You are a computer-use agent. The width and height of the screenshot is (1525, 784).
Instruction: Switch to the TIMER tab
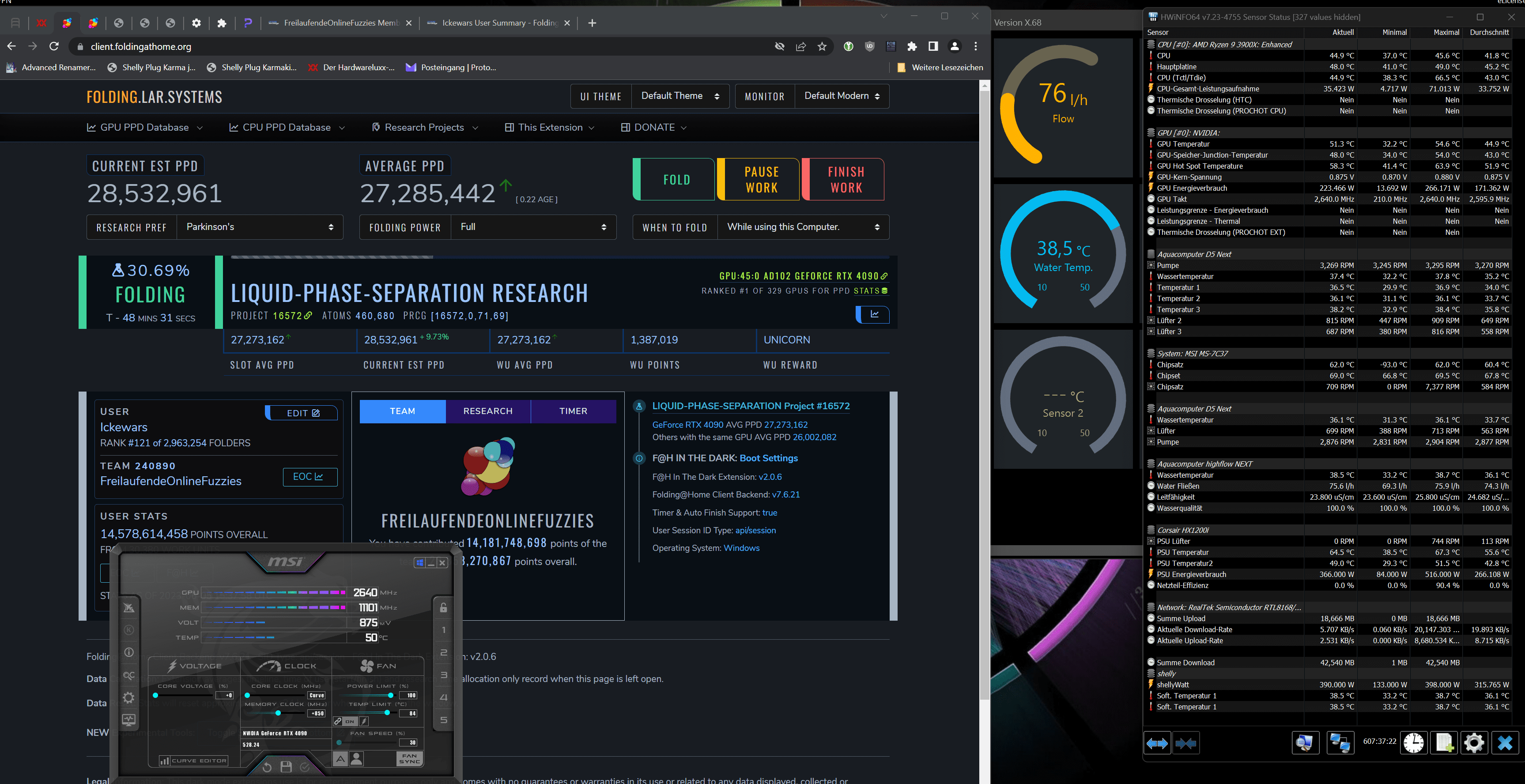coord(573,411)
